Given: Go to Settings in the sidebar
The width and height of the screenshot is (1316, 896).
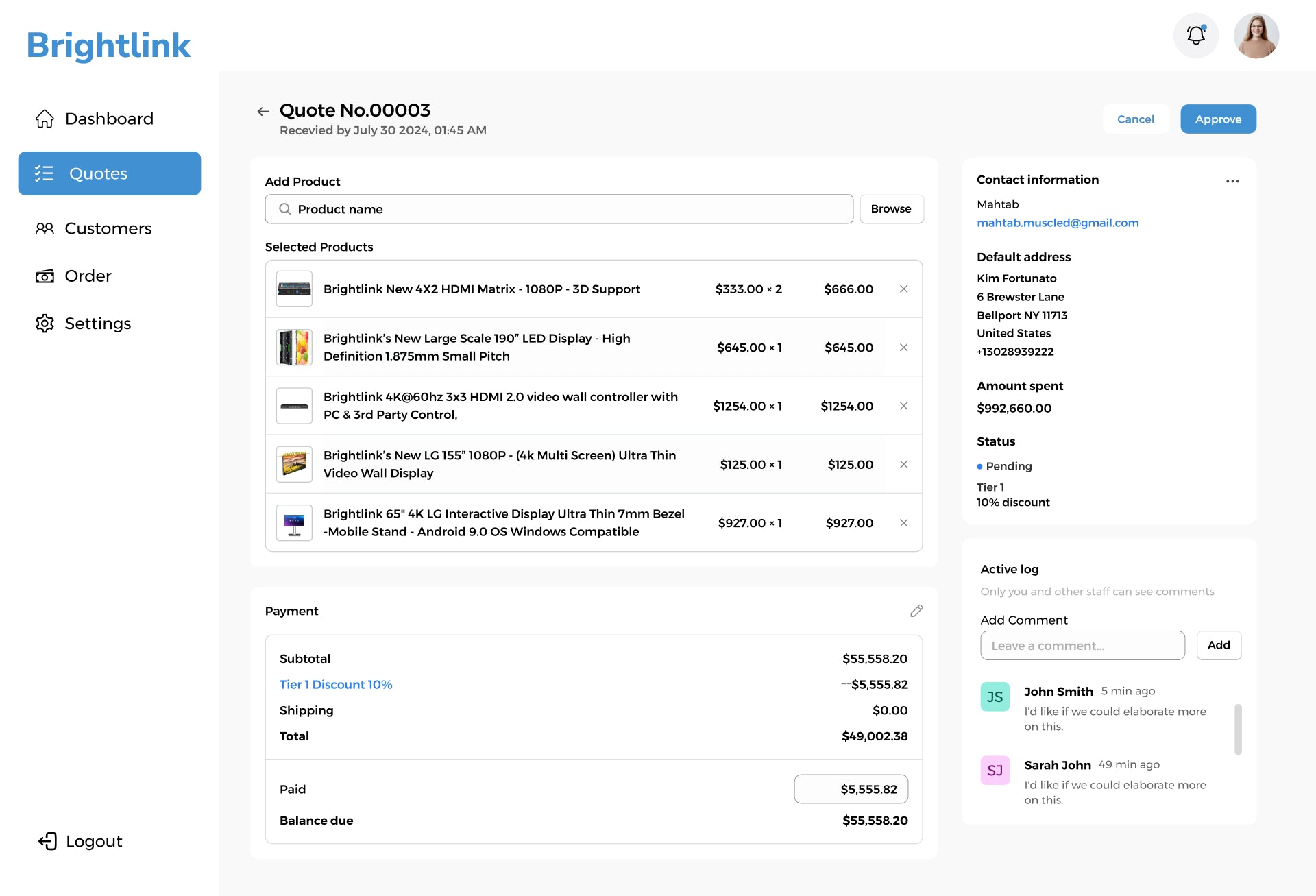Looking at the screenshot, I should pos(97,324).
